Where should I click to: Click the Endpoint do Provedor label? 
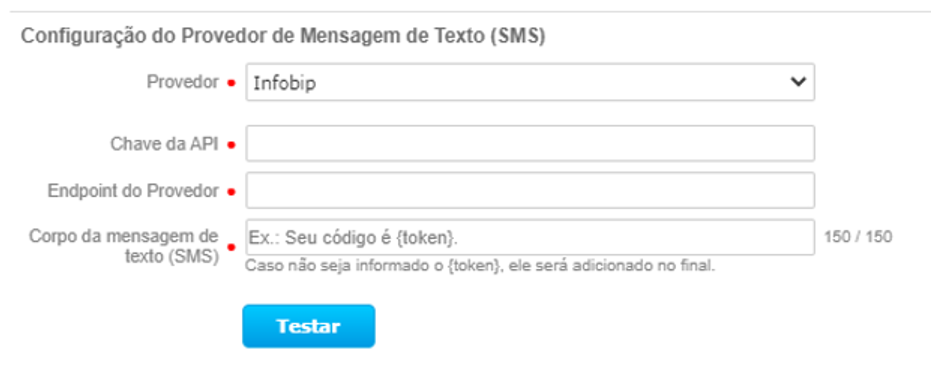tap(134, 191)
